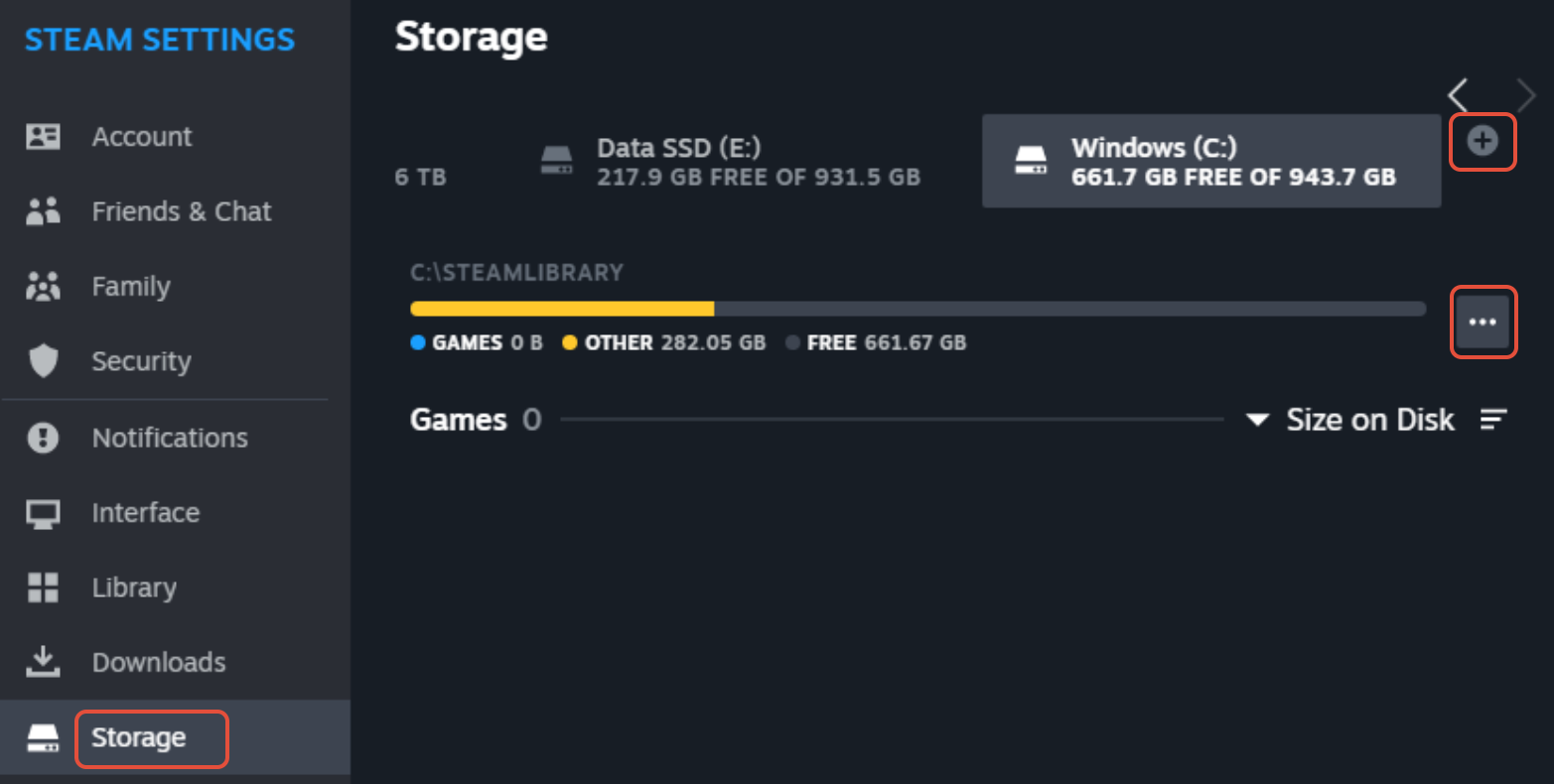Image resolution: width=1554 pixels, height=784 pixels.
Task: Click the Library grid icon
Action: click(x=43, y=588)
